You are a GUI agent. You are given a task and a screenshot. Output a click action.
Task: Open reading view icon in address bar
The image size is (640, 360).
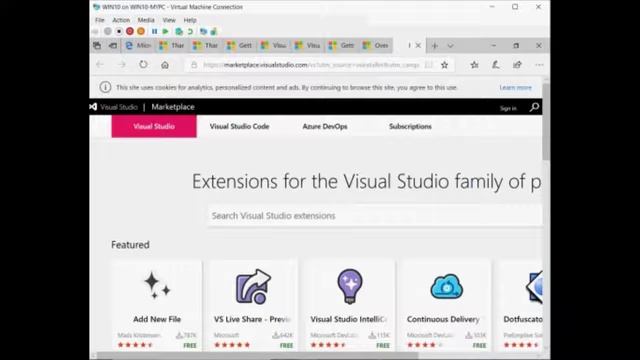click(429, 65)
